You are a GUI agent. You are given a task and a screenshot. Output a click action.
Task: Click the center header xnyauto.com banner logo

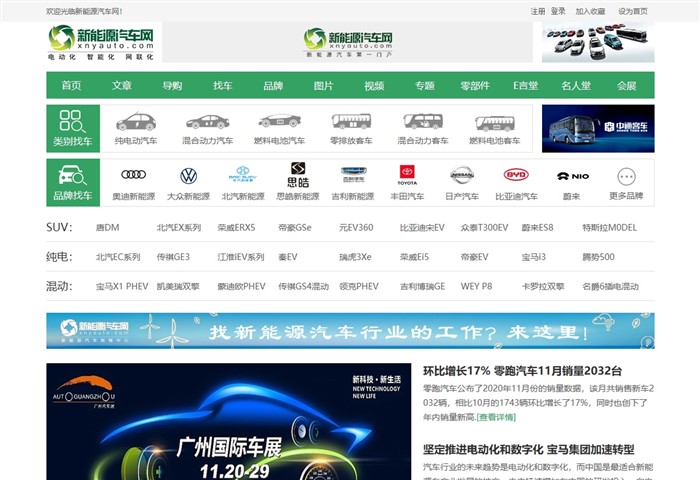coord(348,42)
